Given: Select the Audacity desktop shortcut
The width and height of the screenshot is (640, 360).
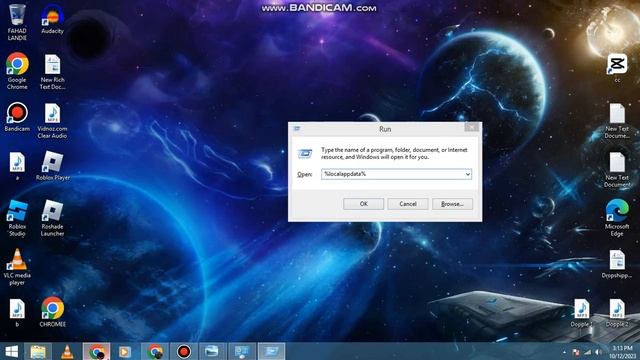Looking at the screenshot, I should (52, 19).
